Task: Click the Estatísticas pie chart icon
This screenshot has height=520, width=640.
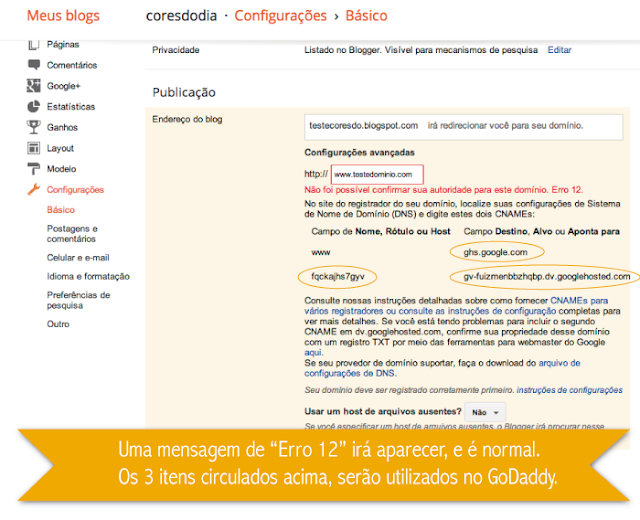Action: 34,107
